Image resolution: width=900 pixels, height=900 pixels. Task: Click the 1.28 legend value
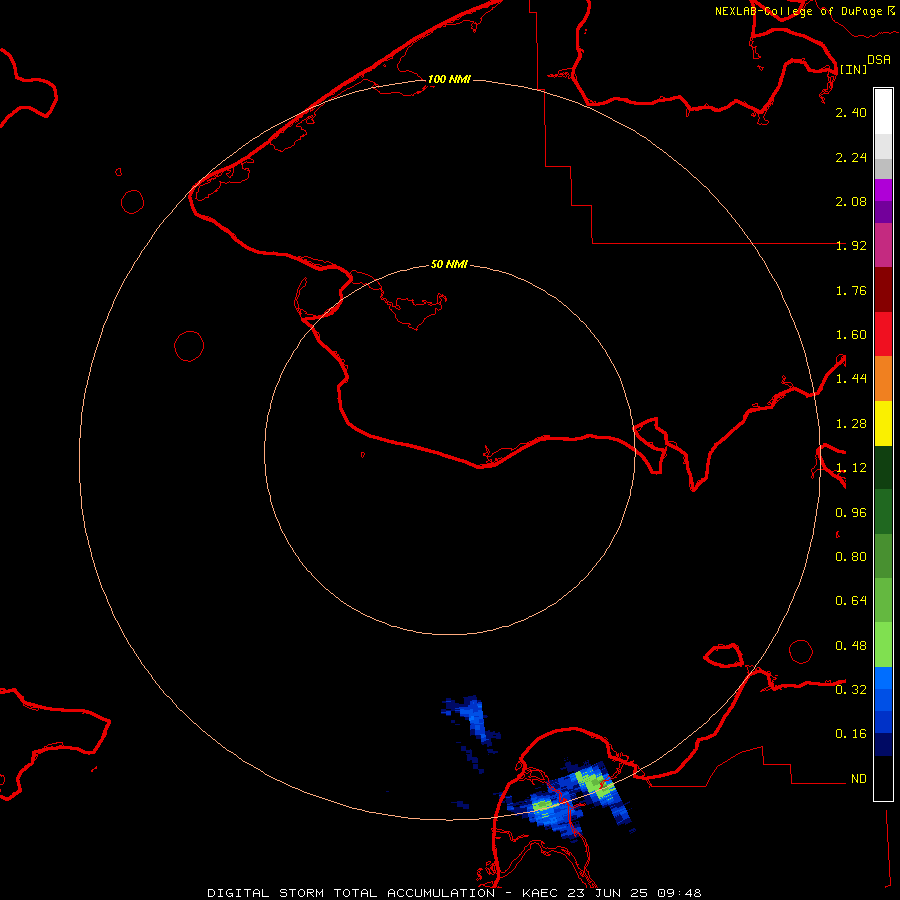click(x=851, y=424)
